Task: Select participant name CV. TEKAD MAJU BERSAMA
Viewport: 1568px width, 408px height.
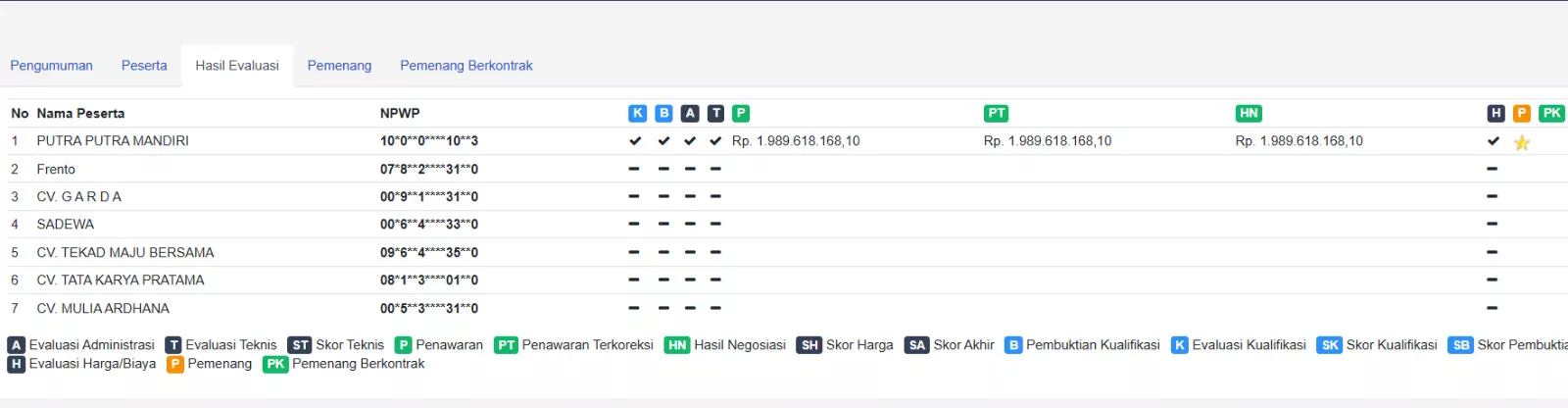Action: point(125,252)
